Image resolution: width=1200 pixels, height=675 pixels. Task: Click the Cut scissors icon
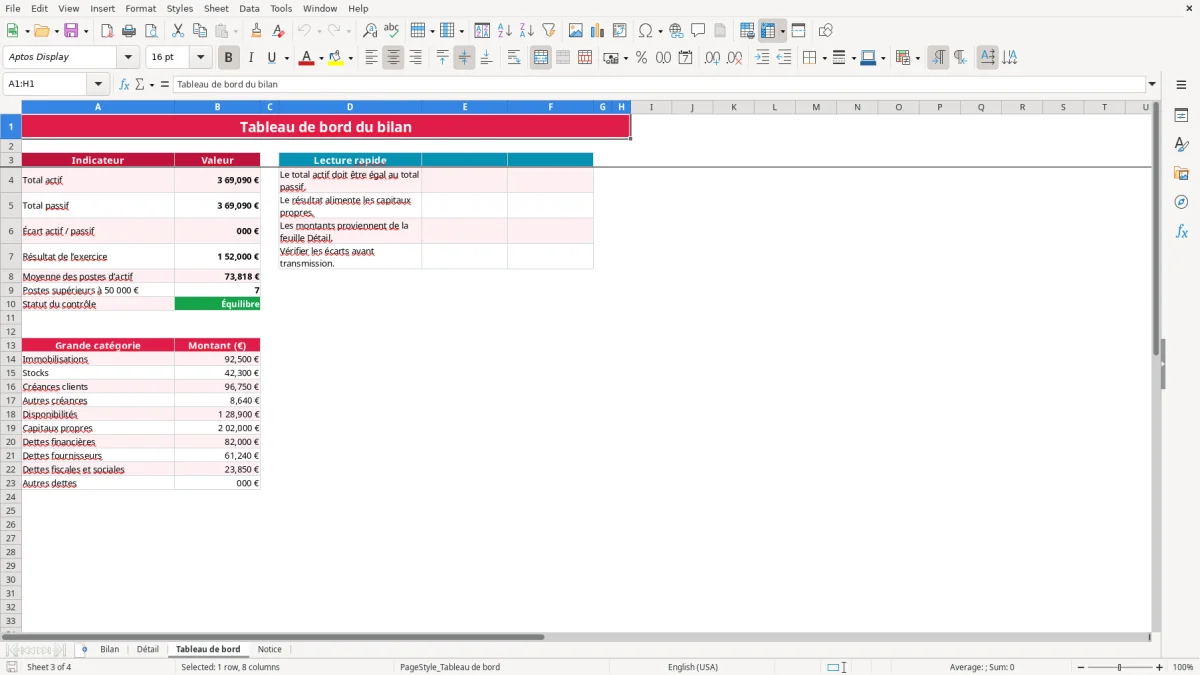pos(178,31)
